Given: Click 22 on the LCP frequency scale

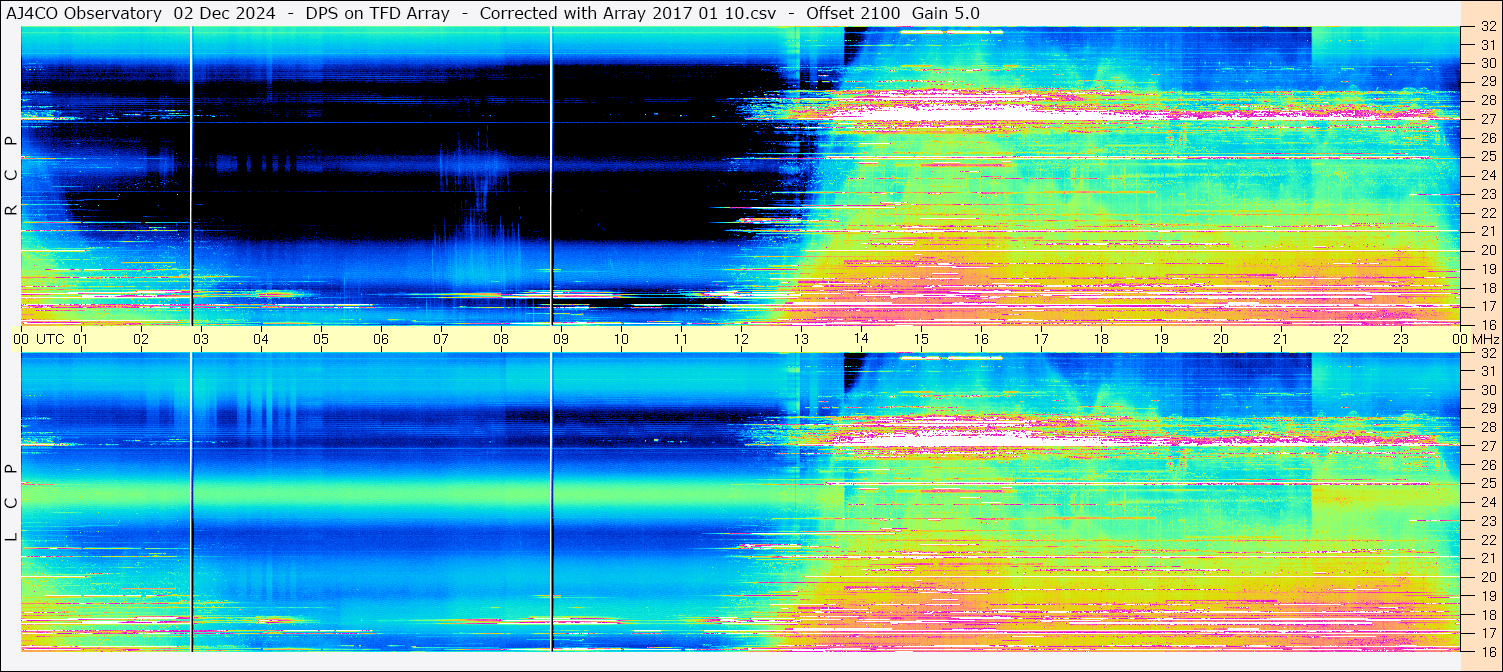Looking at the screenshot, I should [1488, 540].
